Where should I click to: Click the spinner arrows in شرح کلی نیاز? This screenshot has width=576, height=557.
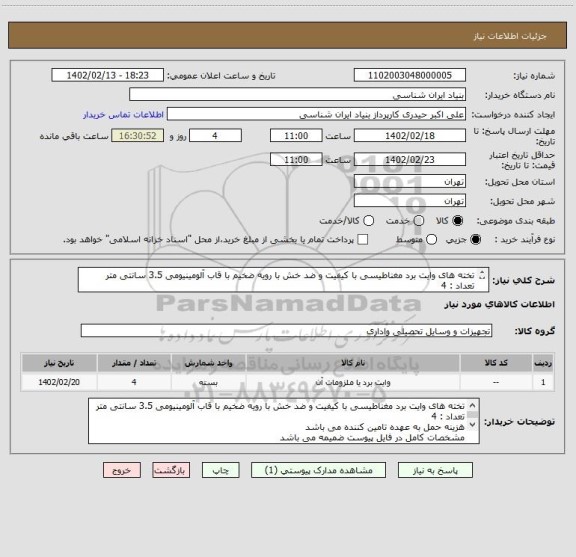(x=482, y=275)
